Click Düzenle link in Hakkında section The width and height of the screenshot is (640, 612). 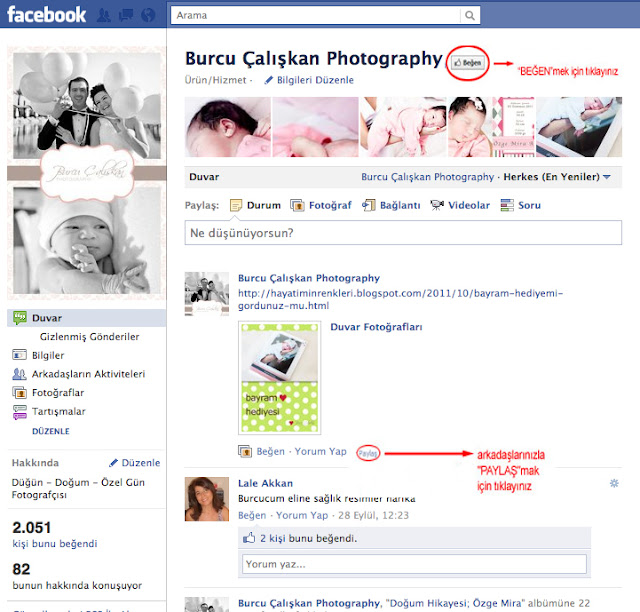pos(141,463)
